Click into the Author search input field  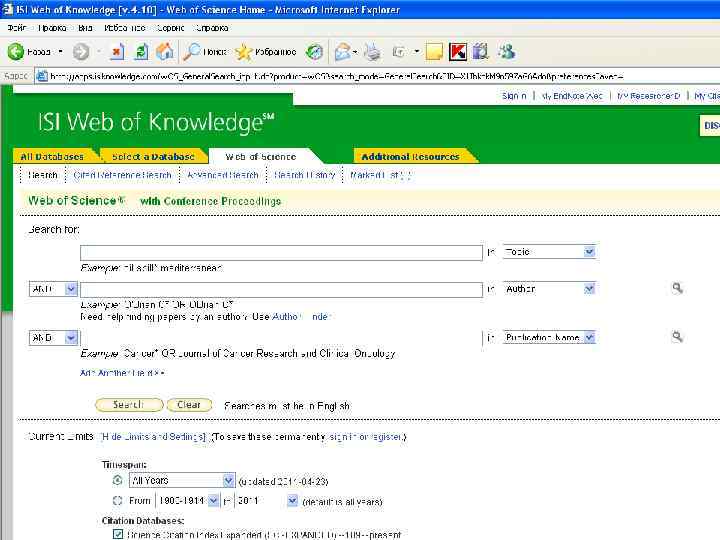[x=281, y=290]
